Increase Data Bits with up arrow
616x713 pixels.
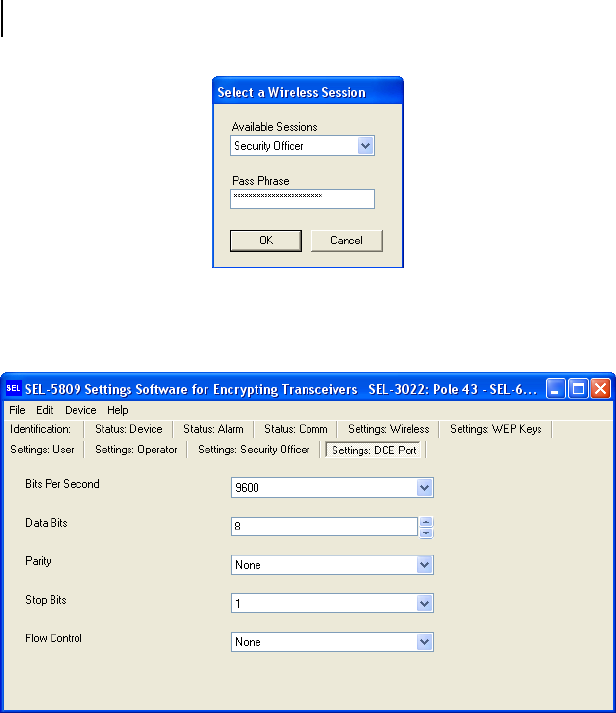coord(426,522)
